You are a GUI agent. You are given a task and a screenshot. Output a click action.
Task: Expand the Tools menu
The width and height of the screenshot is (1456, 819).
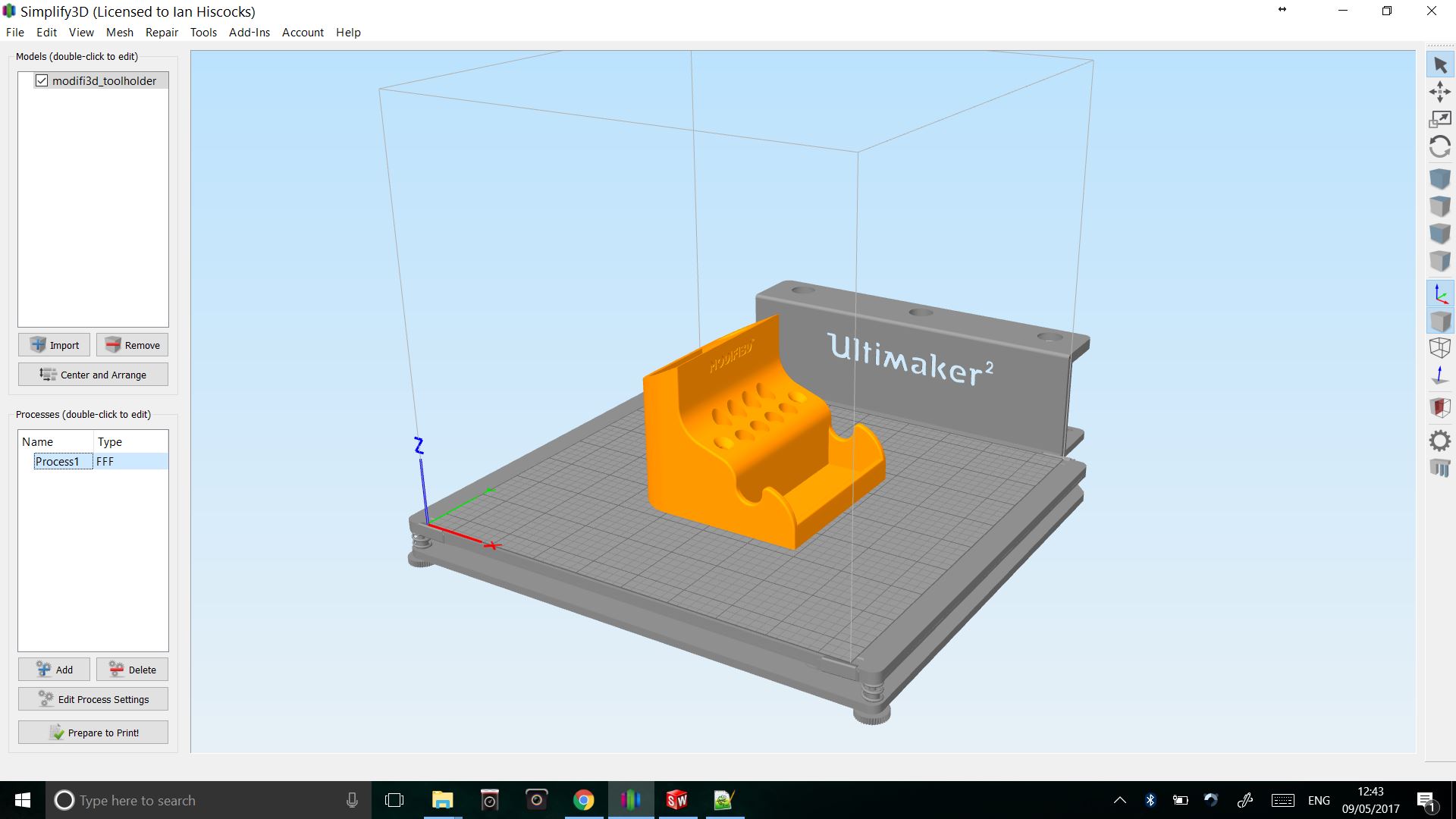[203, 33]
